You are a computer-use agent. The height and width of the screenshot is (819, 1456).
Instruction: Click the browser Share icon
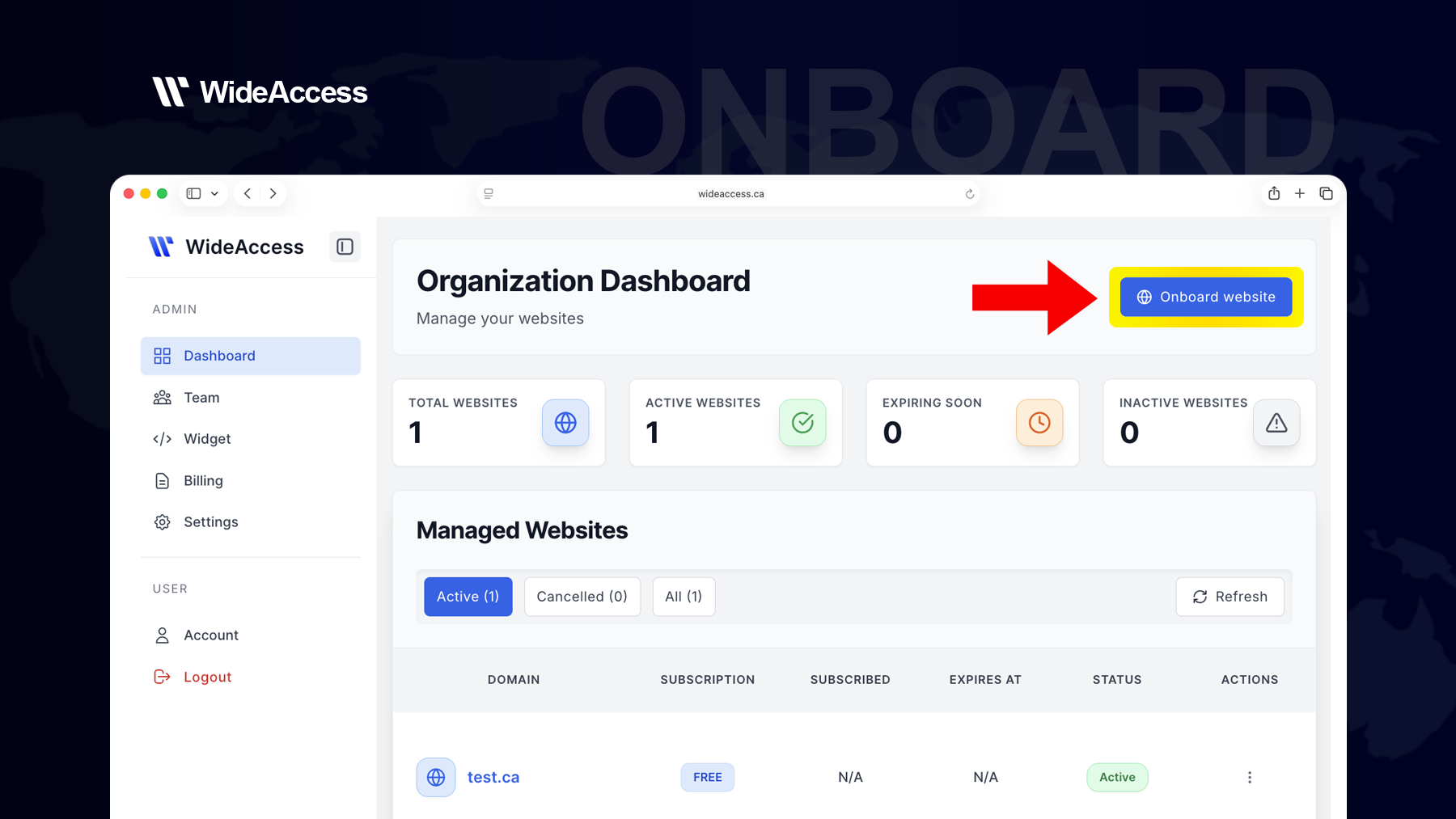click(x=1274, y=193)
